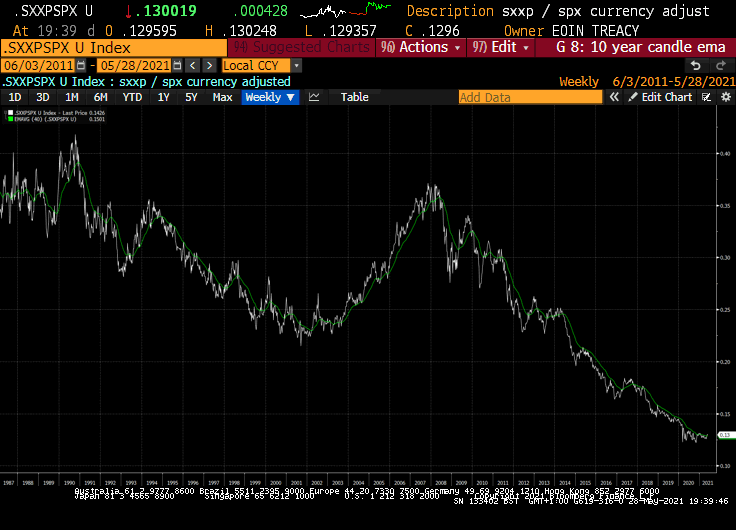Collapse panel with double left chevron
This screenshot has height=530, width=736.
[x=614, y=97]
